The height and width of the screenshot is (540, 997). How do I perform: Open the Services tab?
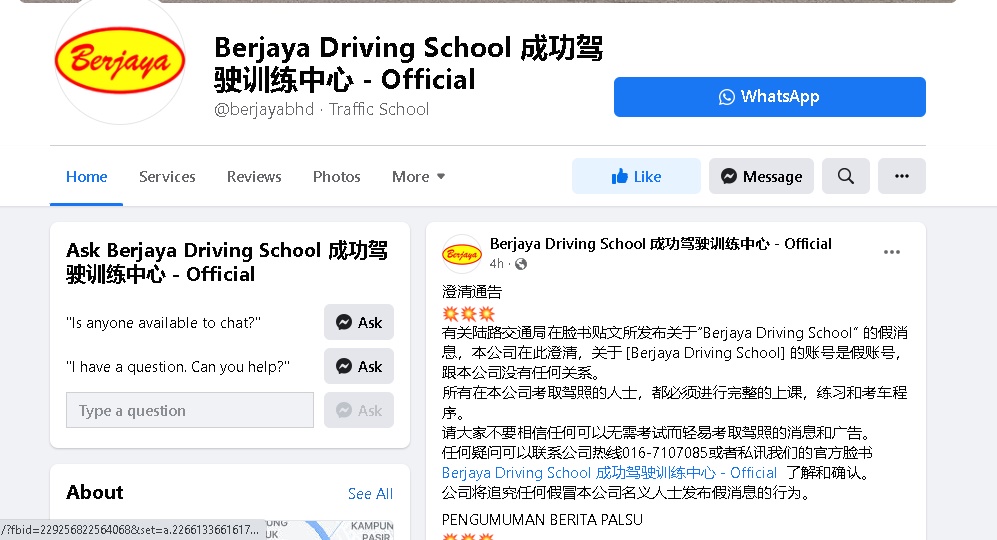tap(167, 177)
